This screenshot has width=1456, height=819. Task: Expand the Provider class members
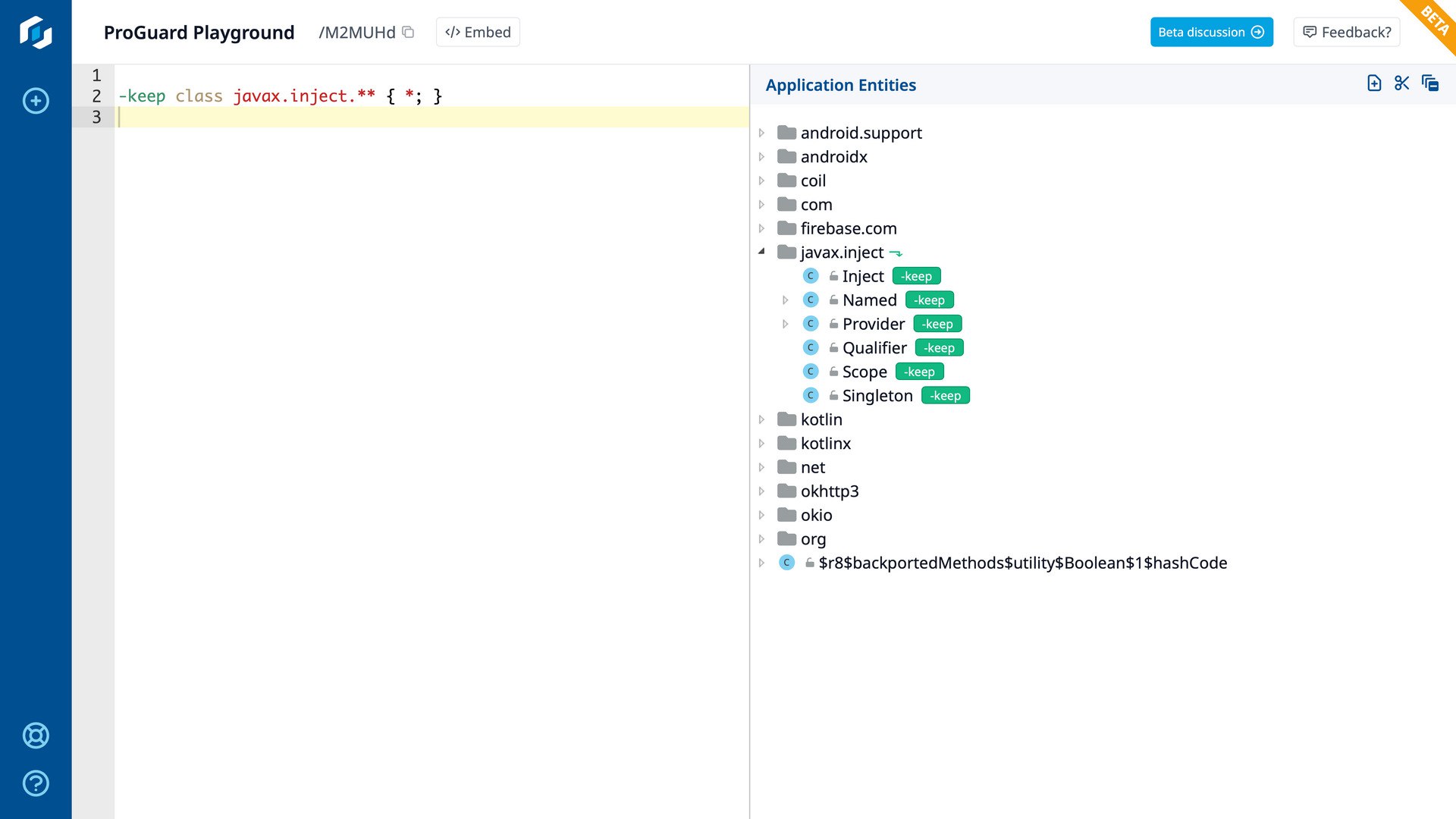point(785,324)
